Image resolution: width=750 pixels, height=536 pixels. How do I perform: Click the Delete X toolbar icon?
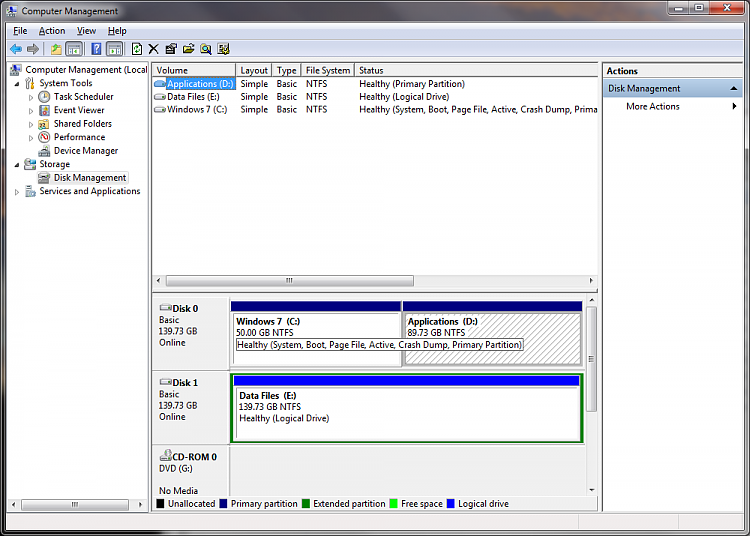click(x=154, y=49)
